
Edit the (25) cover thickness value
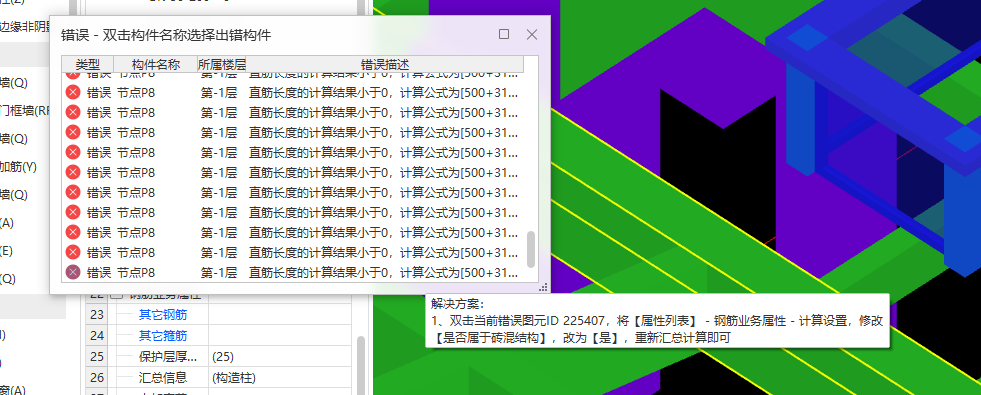[x=280, y=357]
